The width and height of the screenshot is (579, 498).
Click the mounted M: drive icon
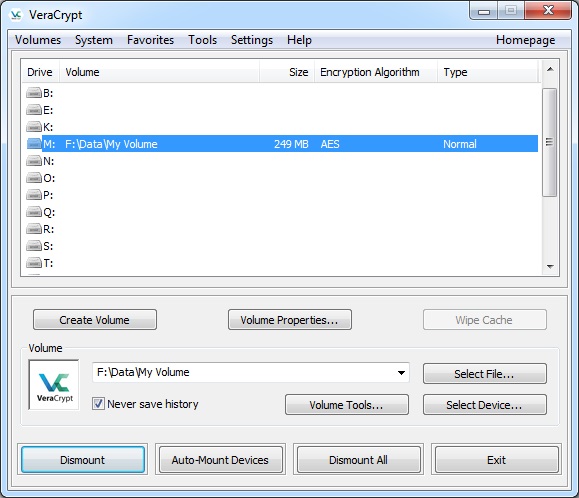34,144
